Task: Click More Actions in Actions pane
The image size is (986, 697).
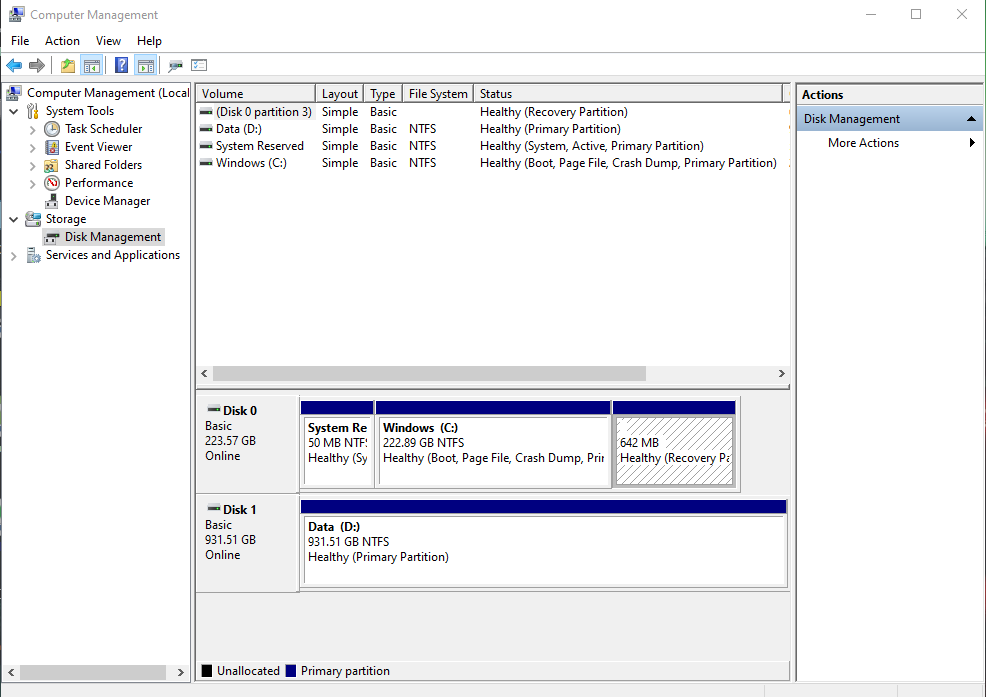Action: click(863, 143)
